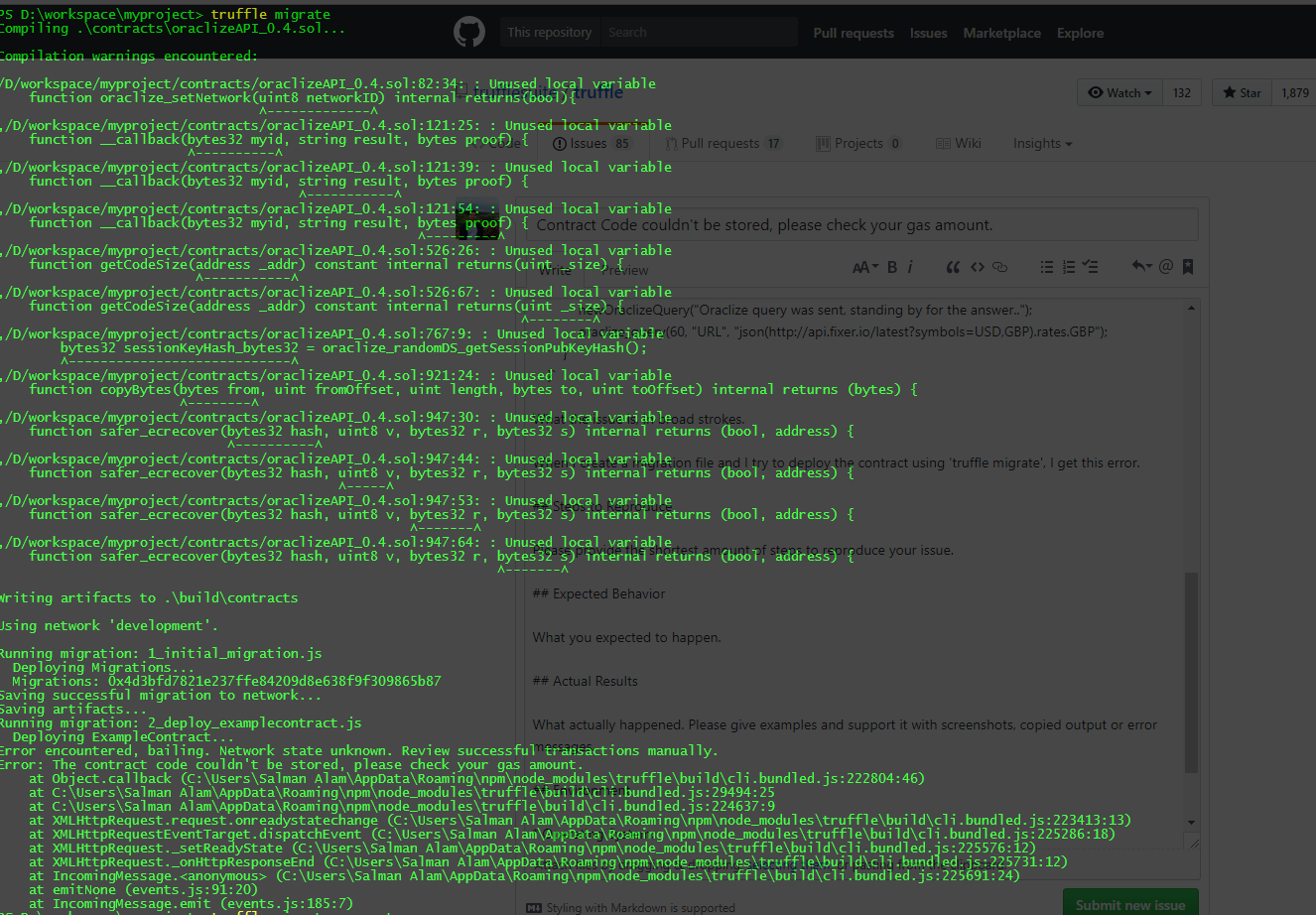Submit the new issue
The width and height of the screenshot is (1316, 915).
point(1130,904)
